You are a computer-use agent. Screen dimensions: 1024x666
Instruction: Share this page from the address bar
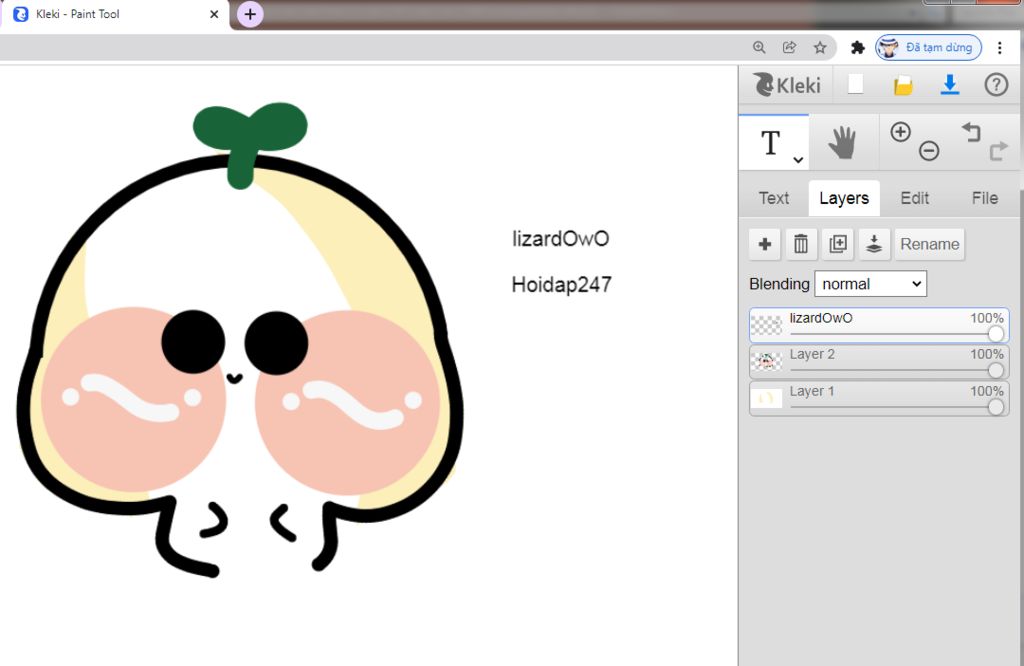(x=790, y=47)
